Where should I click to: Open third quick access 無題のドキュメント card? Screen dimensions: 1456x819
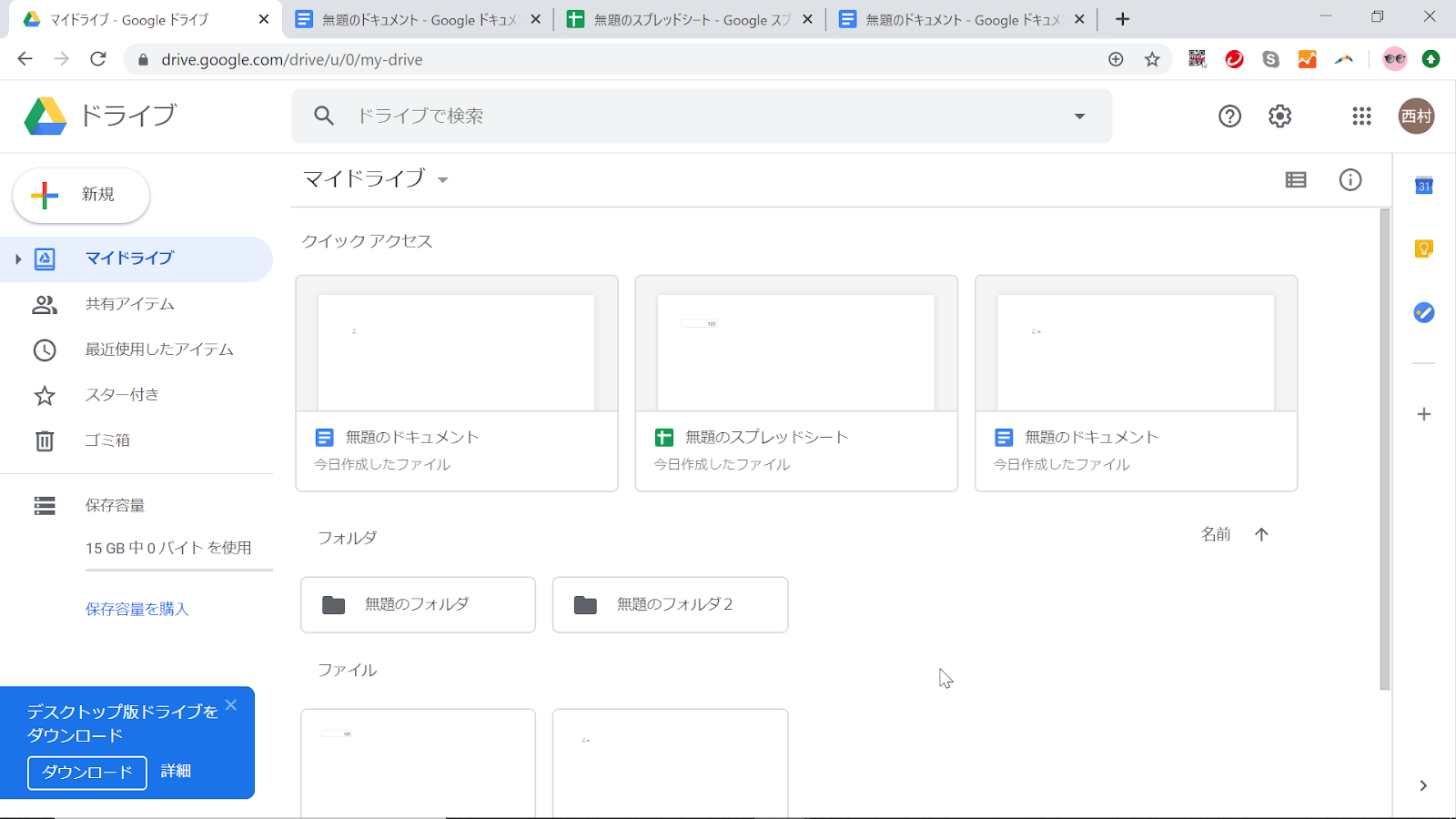pos(1136,383)
